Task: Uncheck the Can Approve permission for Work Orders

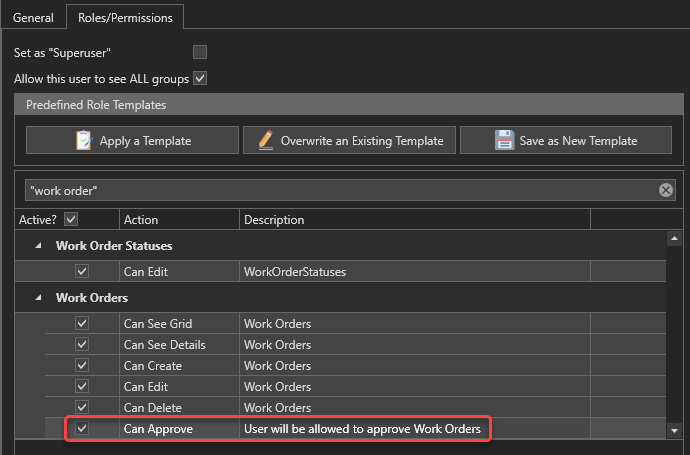Action: coord(82,429)
